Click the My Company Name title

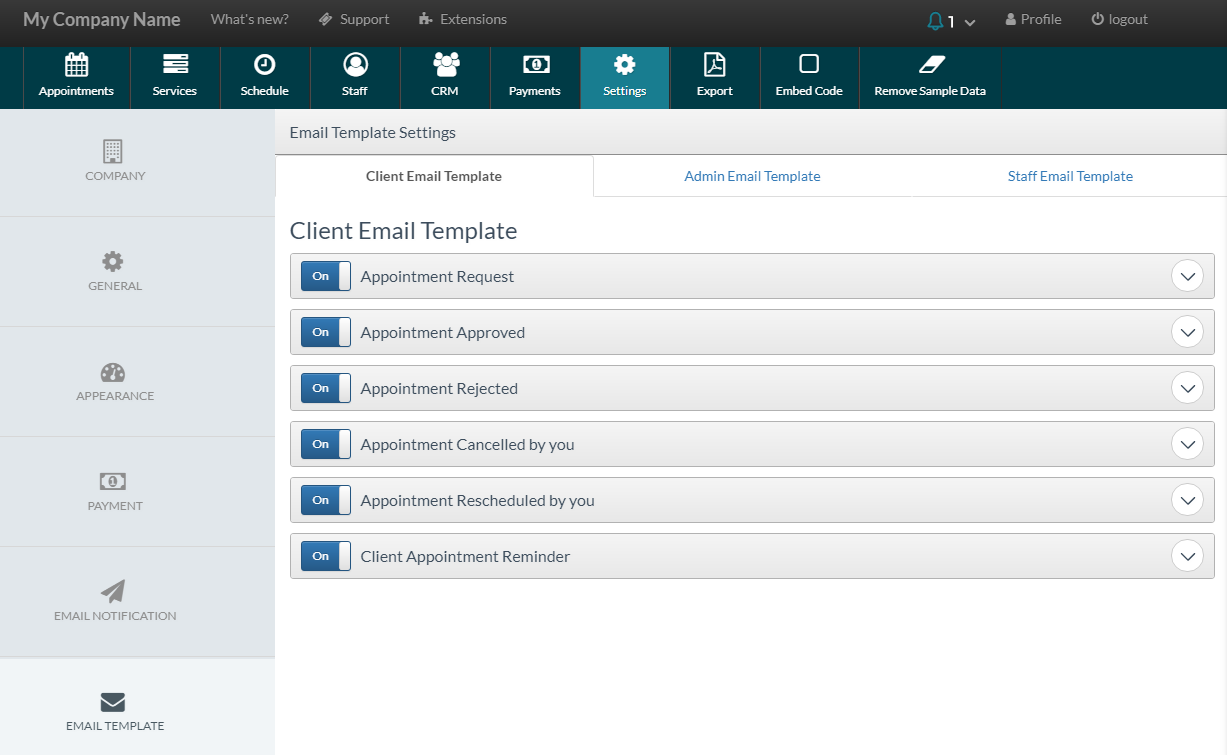click(x=102, y=19)
